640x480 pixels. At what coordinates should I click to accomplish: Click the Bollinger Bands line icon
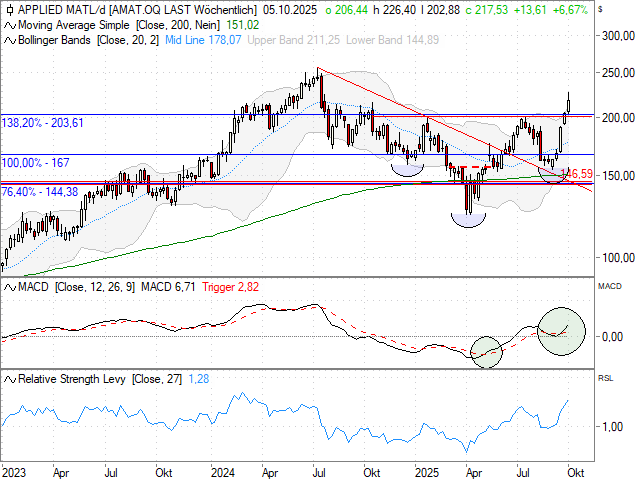tap(9, 40)
